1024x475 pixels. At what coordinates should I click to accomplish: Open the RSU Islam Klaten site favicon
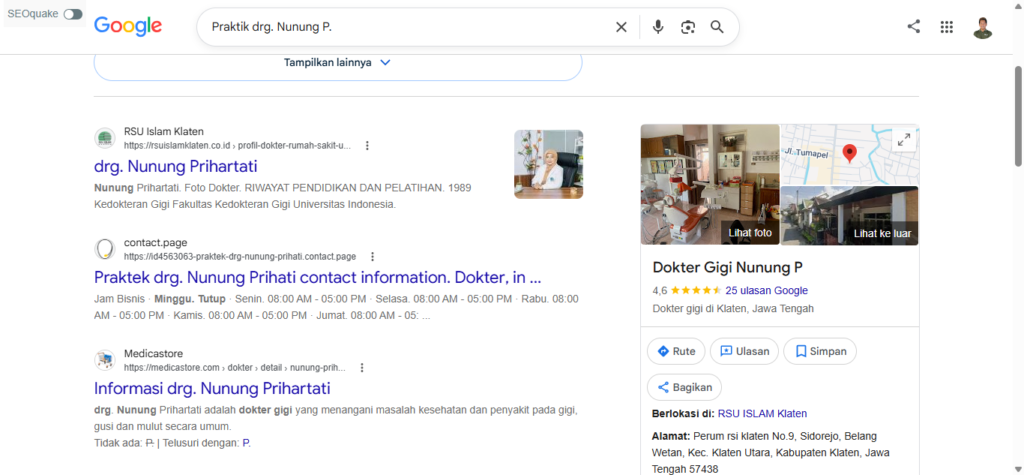pos(104,138)
